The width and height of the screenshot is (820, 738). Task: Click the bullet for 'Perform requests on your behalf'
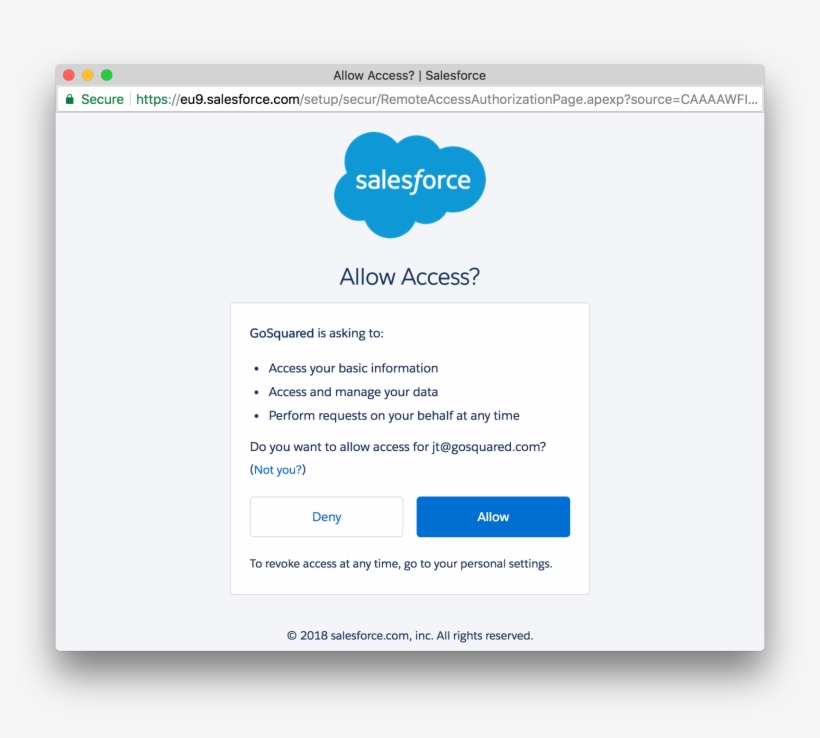tap(257, 416)
